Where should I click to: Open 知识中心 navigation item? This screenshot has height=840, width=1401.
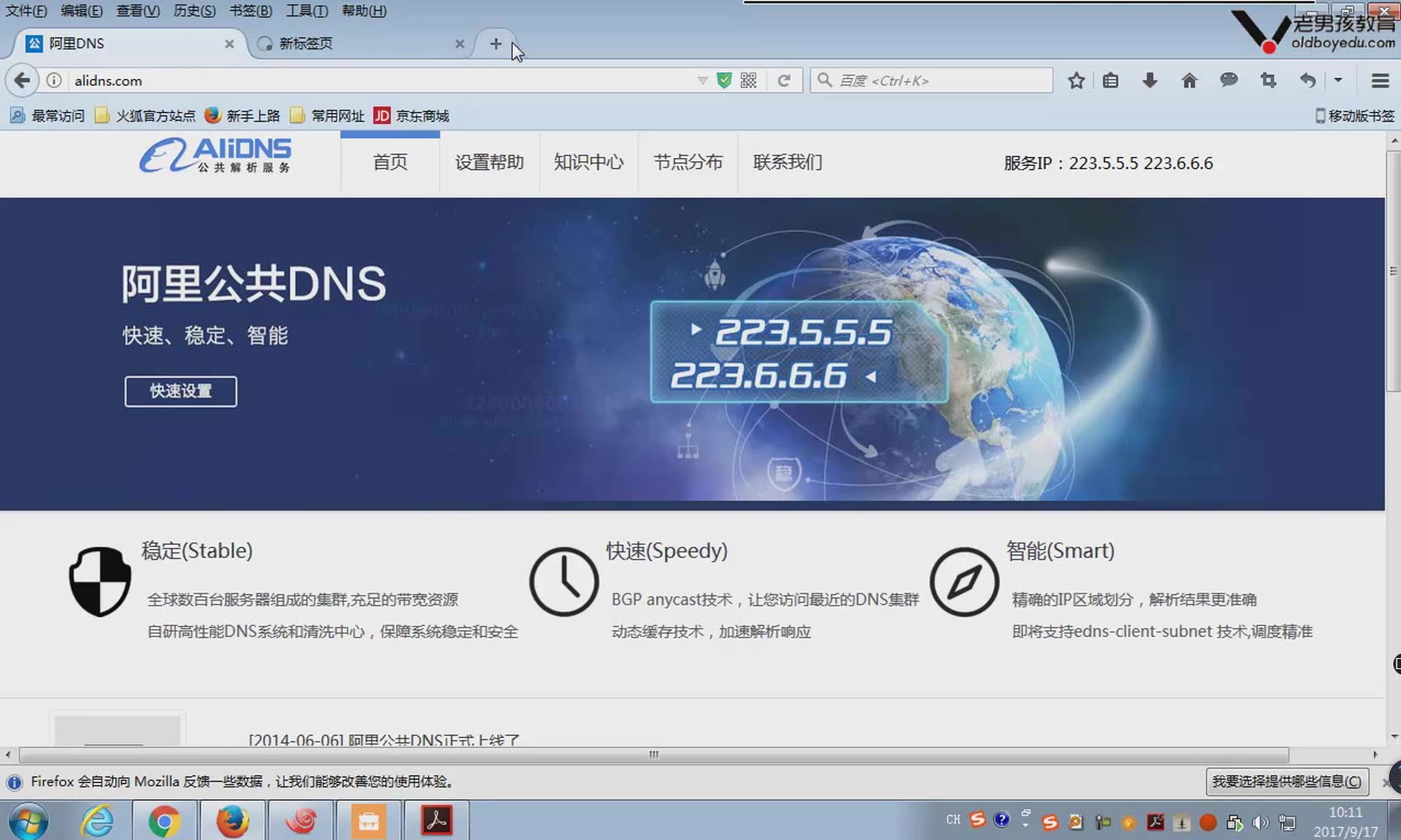pos(588,162)
